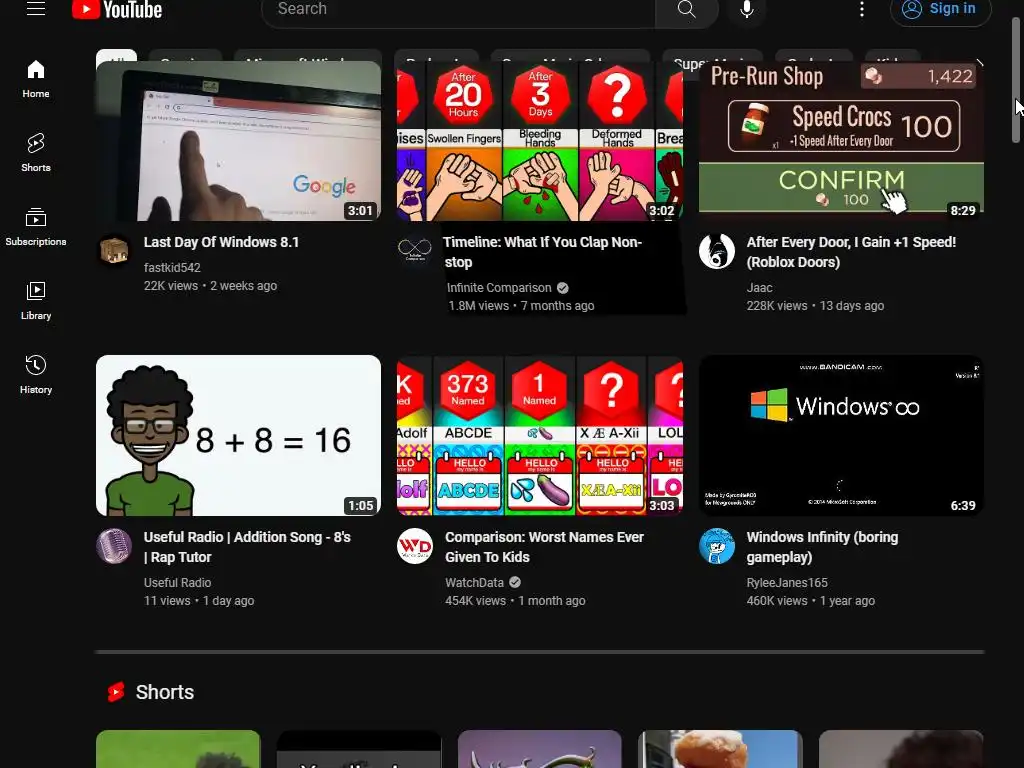
Task: Open title Last Day Of Windows 8.1
Action: (221, 242)
